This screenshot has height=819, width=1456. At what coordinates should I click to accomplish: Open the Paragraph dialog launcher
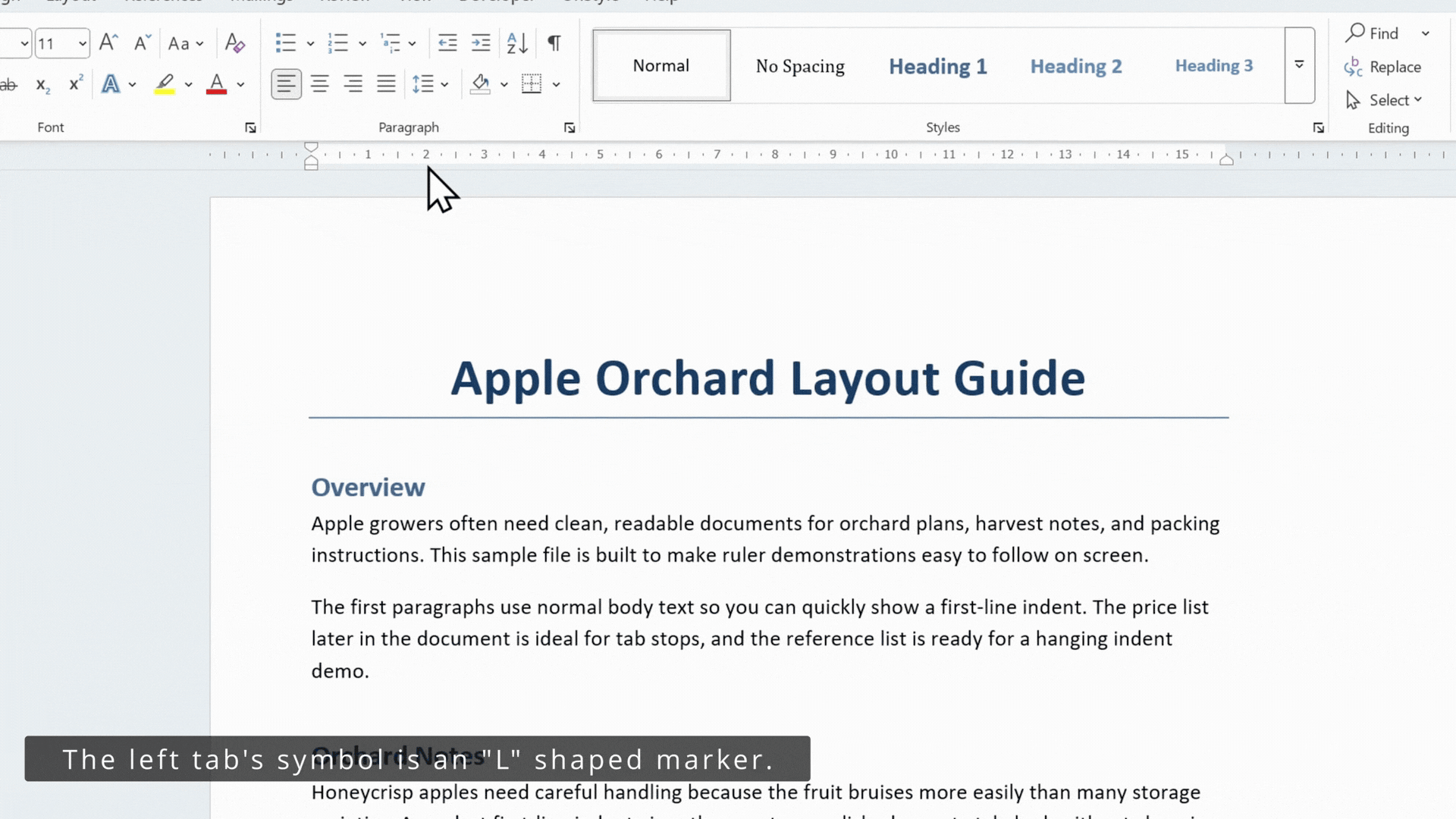pos(570,128)
